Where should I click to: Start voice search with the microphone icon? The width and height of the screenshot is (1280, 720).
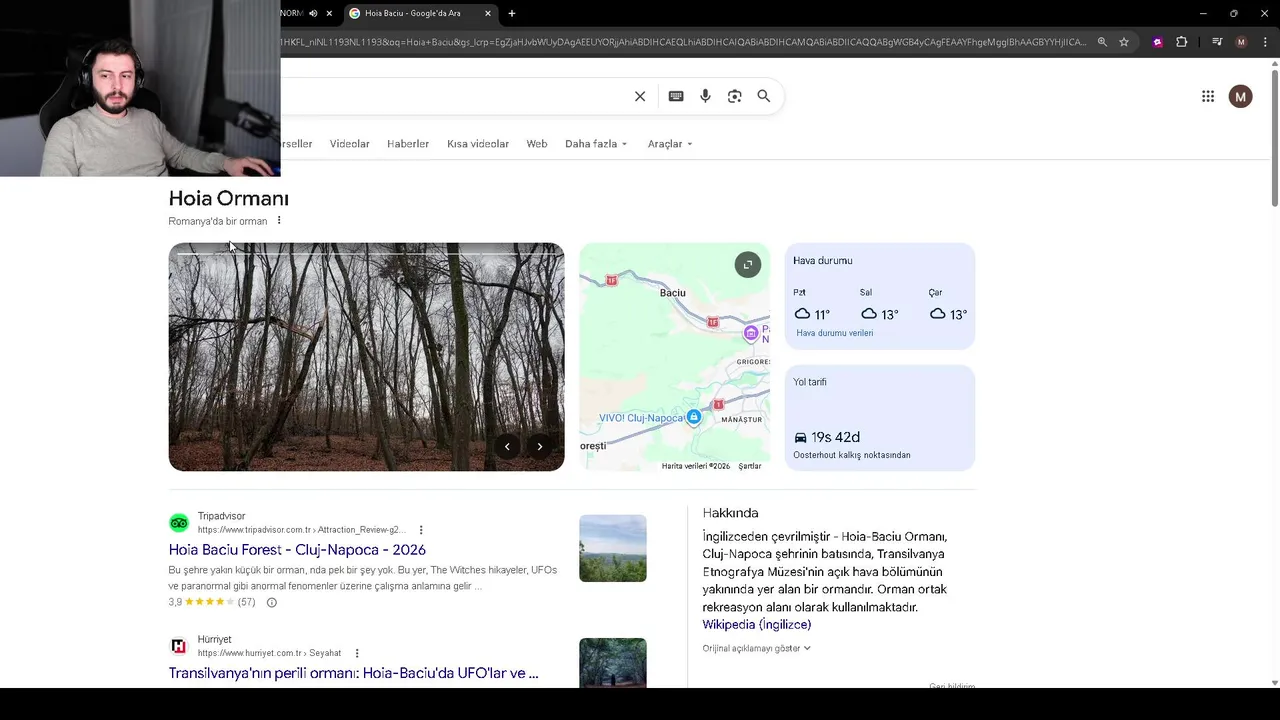(705, 96)
